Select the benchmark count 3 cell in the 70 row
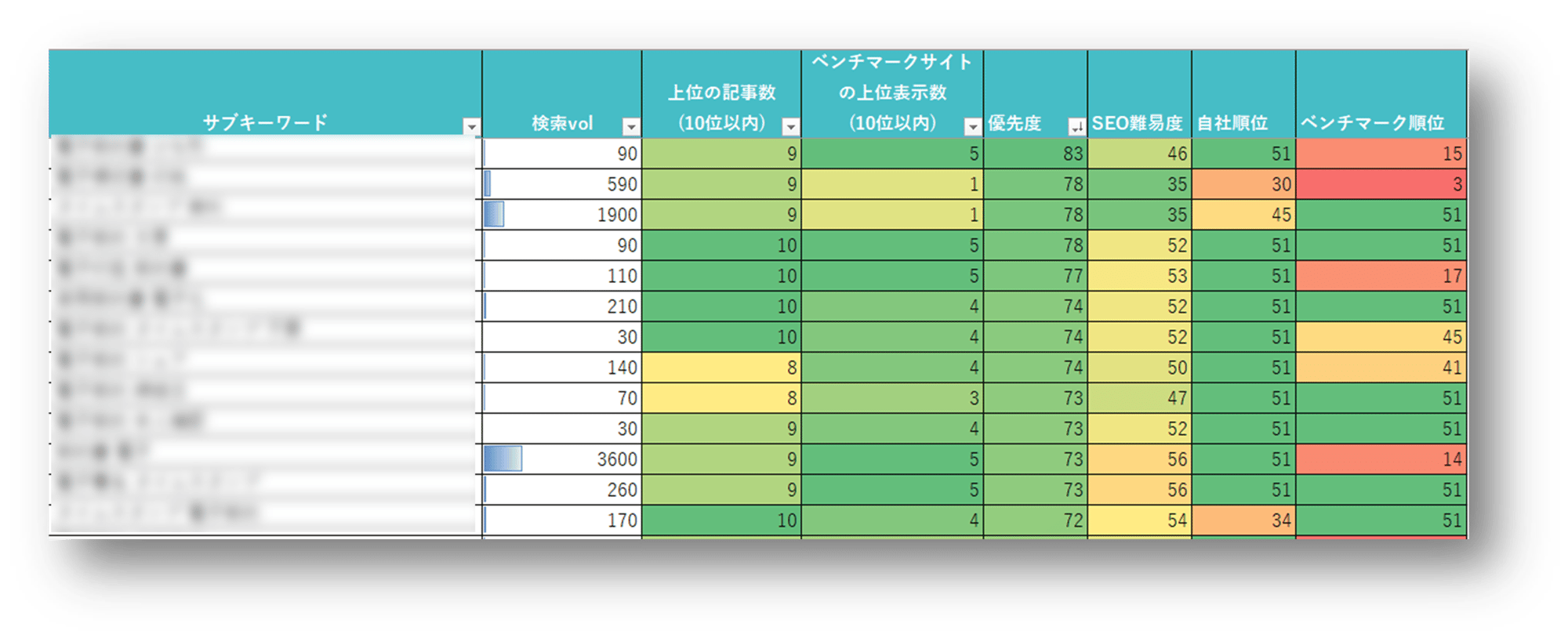 892,398
